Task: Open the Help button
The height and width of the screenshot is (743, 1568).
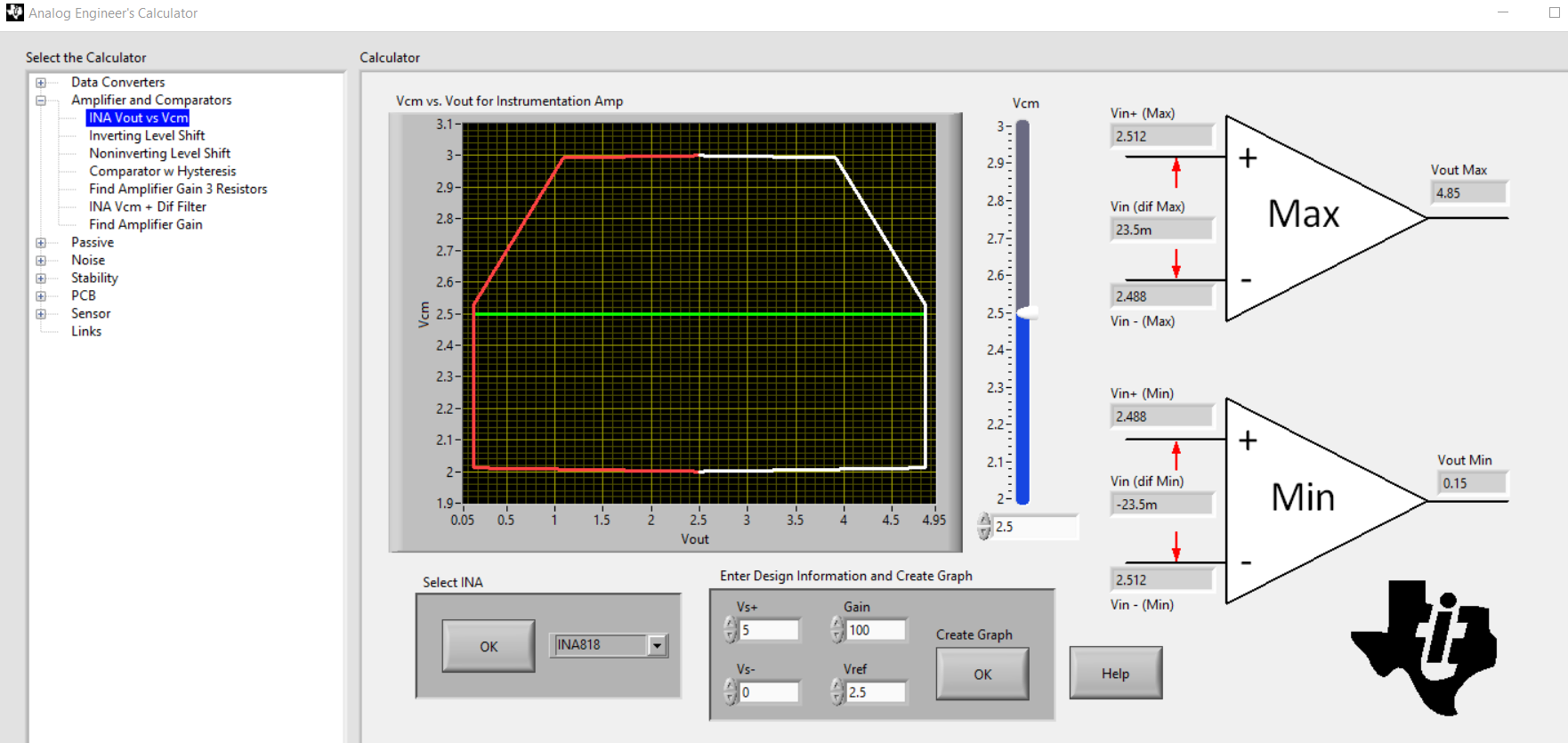Action: coord(1116,673)
